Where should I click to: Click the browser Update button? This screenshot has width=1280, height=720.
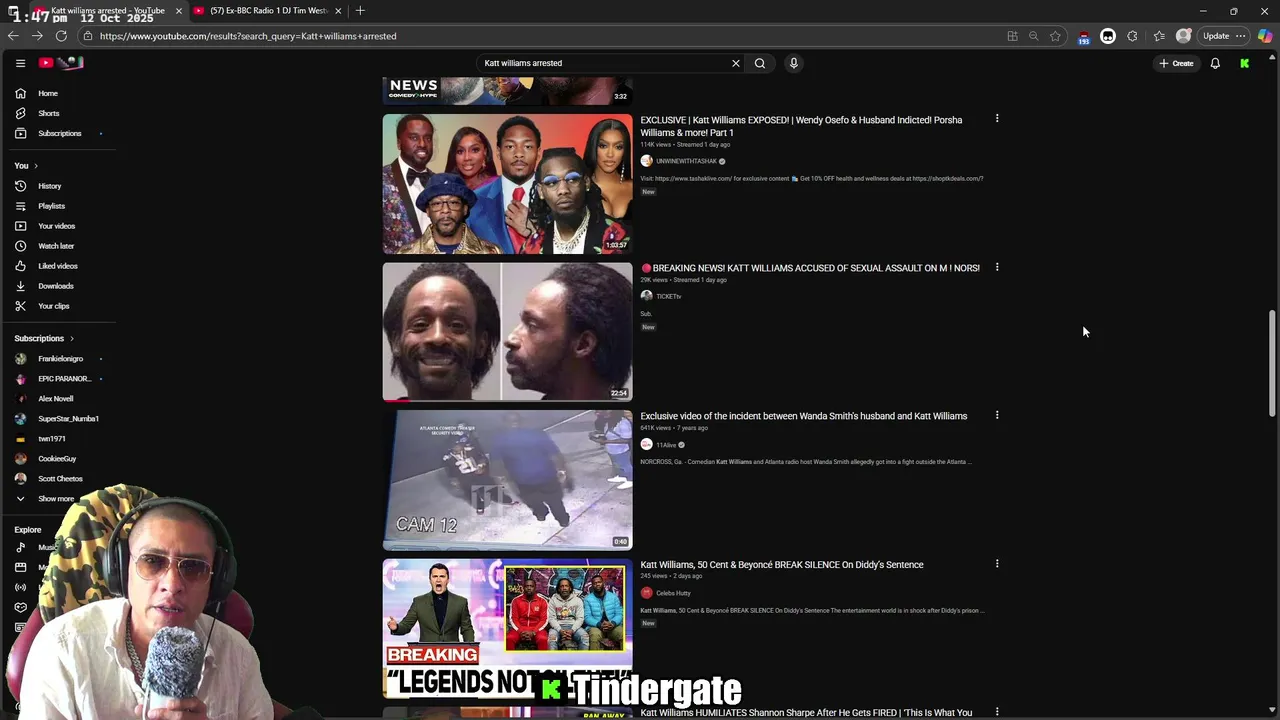[1216, 36]
